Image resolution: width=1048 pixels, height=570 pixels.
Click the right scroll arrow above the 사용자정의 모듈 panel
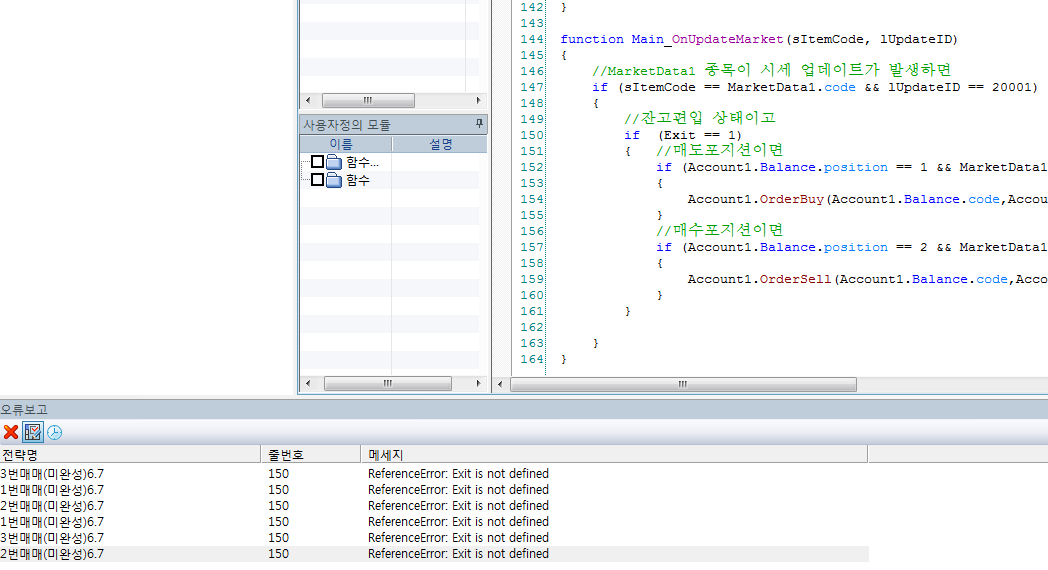click(x=478, y=100)
